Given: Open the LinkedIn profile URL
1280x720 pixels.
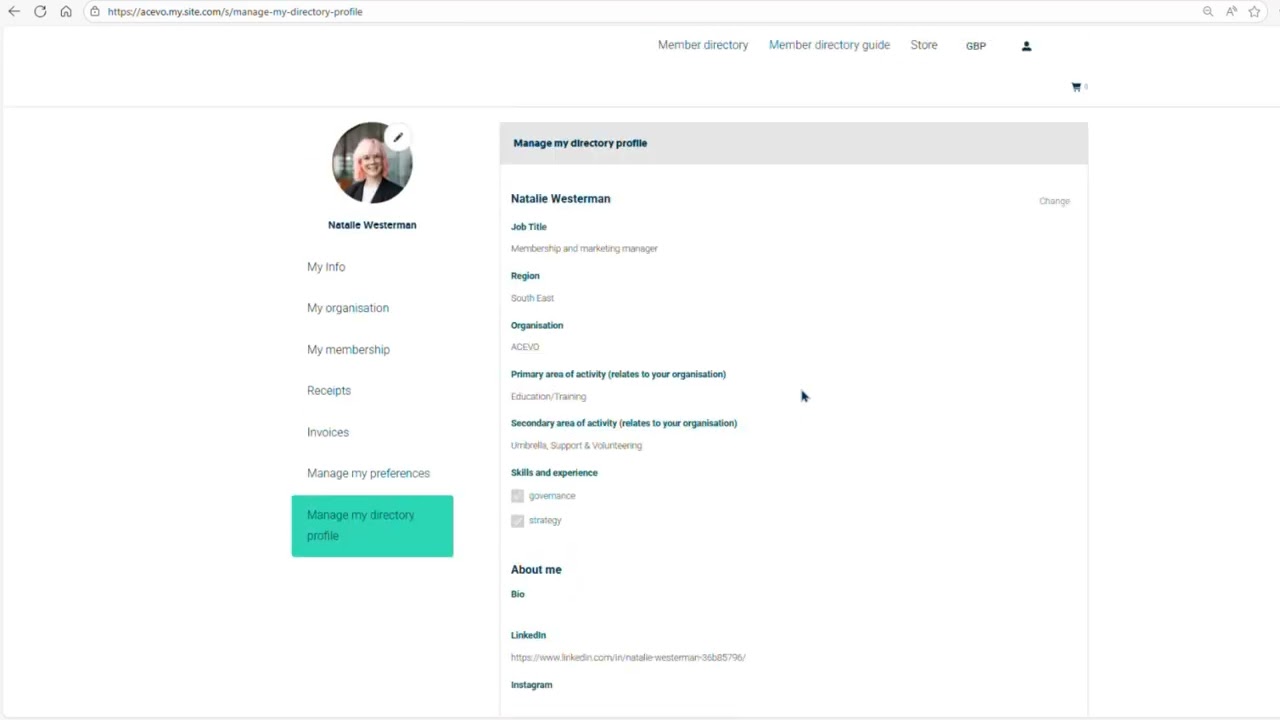Looking at the screenshot, I should (628, 658).
